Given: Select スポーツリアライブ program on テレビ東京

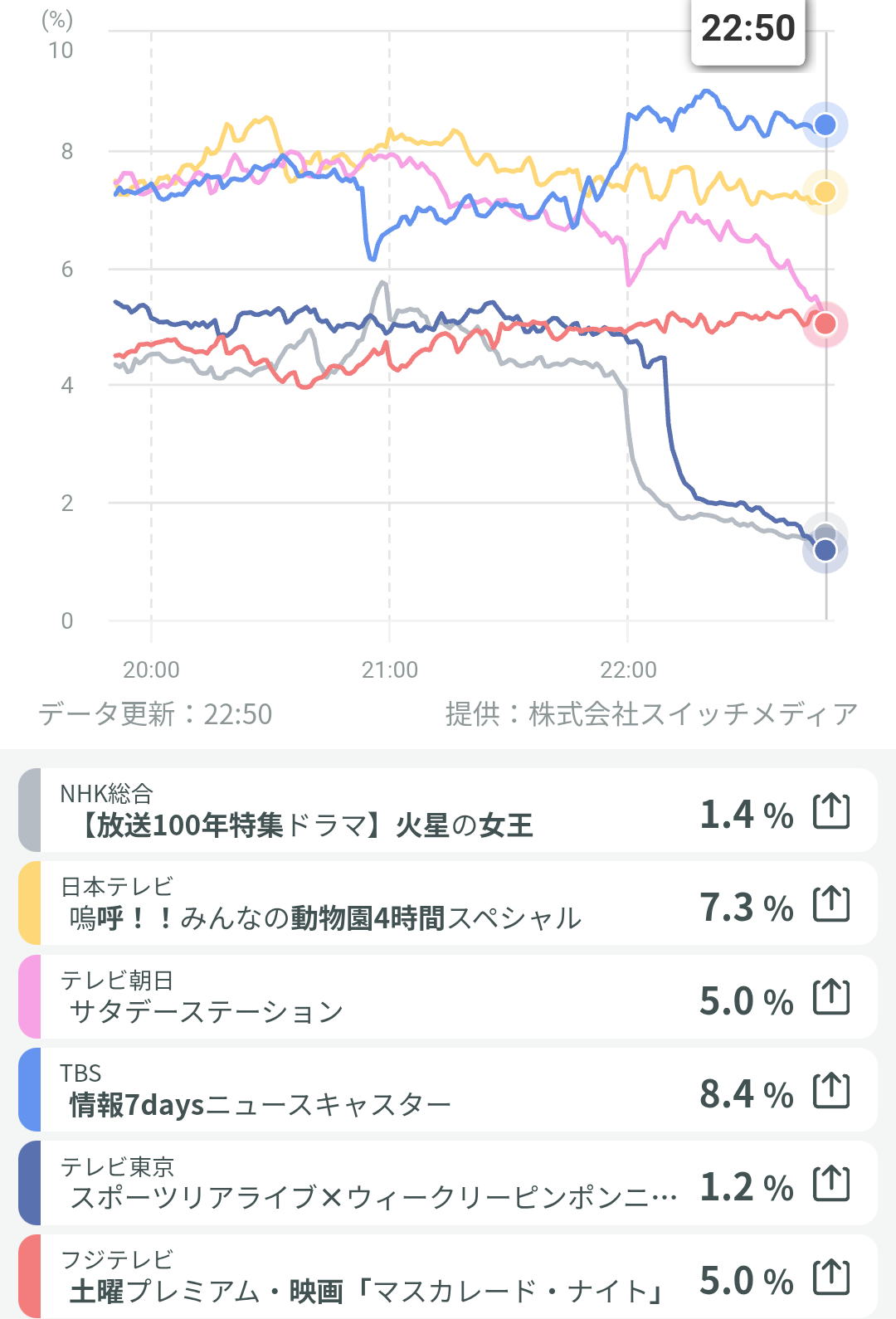Looking at the screenshot, I should (373, 1197).
